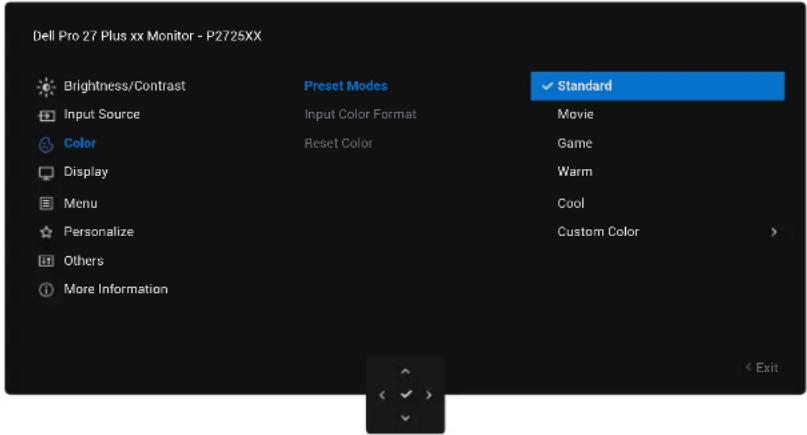Select Preset Modes option
807x435 pixels.
[345, 86]
